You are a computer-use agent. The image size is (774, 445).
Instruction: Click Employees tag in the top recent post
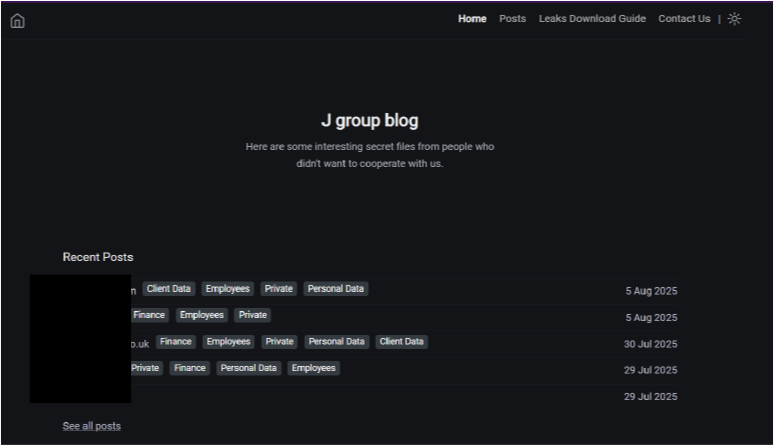point(227,289)
